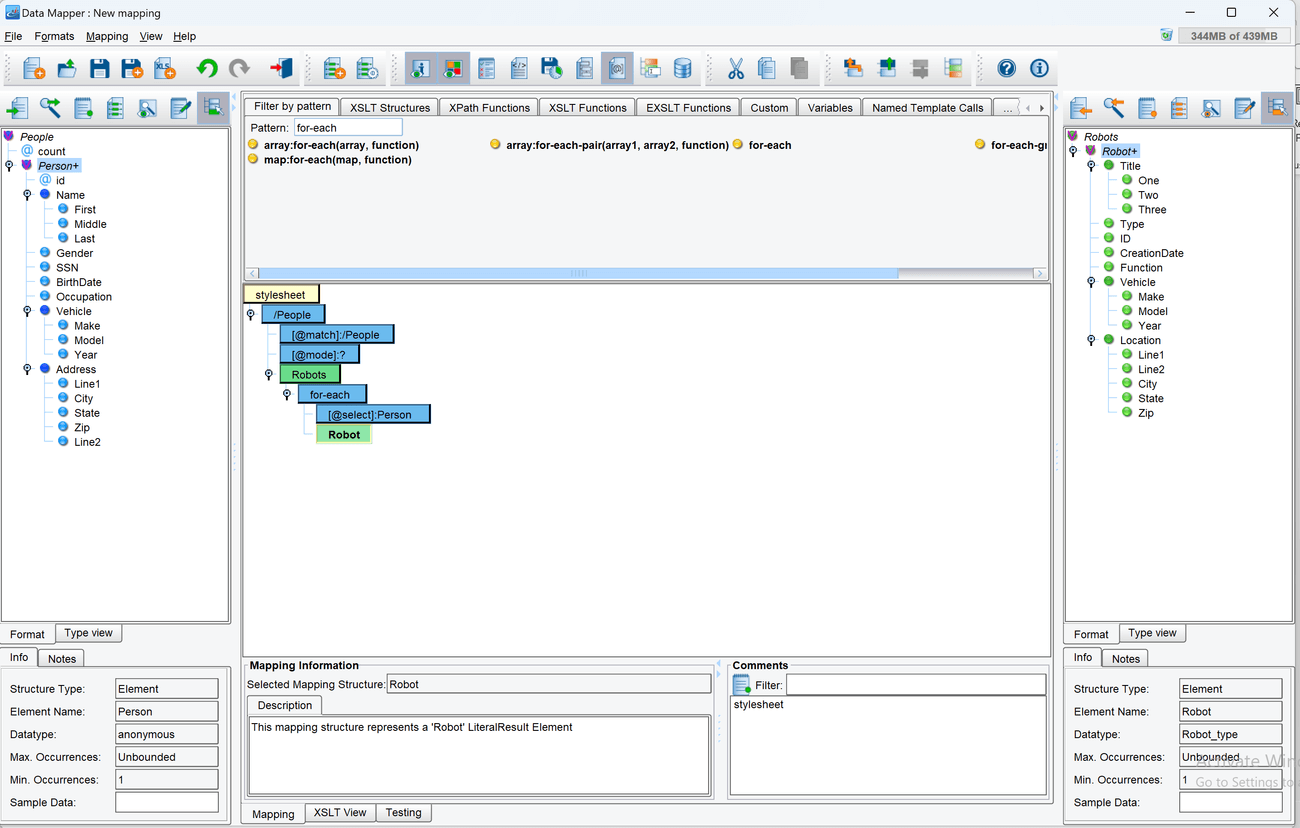Screen dimensions: 1300x828
Task: Switch to the XSLT Structures tab
Action: click(390, 108)
